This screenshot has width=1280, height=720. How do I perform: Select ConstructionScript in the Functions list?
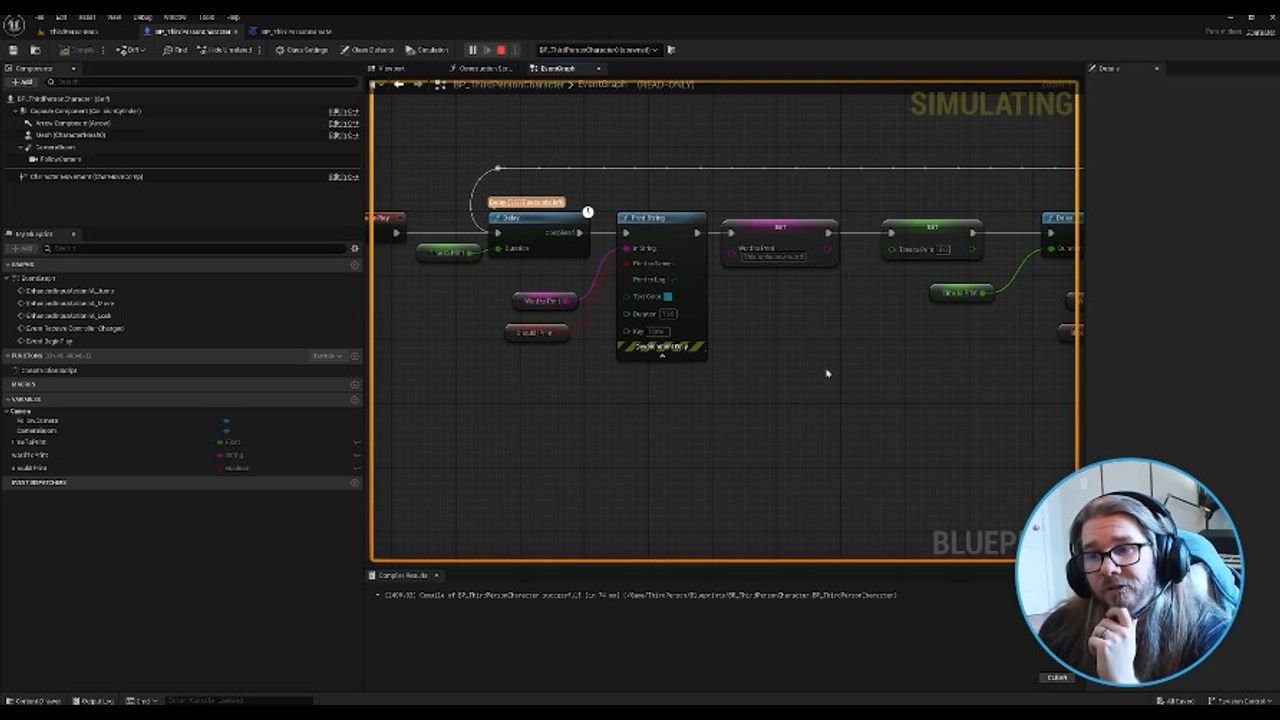coord(49,370)
